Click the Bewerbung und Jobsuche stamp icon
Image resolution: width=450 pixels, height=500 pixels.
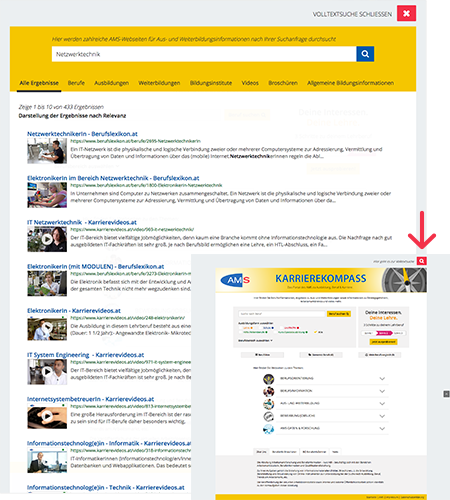268,416
